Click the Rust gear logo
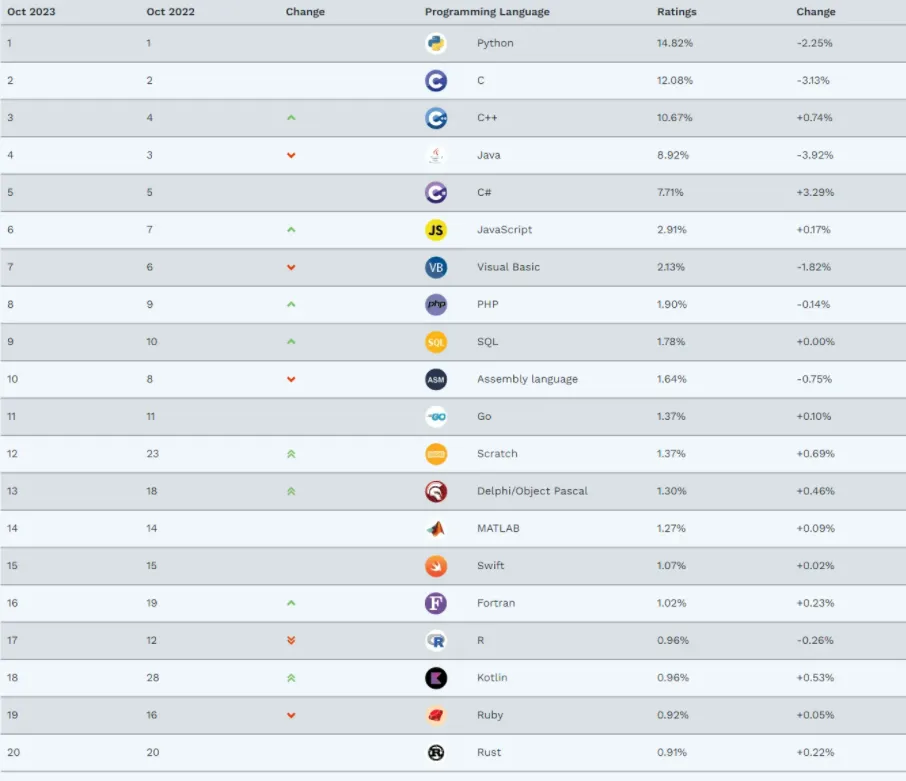Screen dimensions: 906x781 pos(435,753)
